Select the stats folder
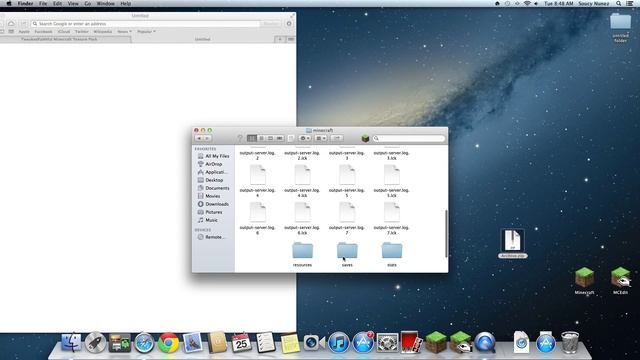640x360 pixels. click(392, 254)
